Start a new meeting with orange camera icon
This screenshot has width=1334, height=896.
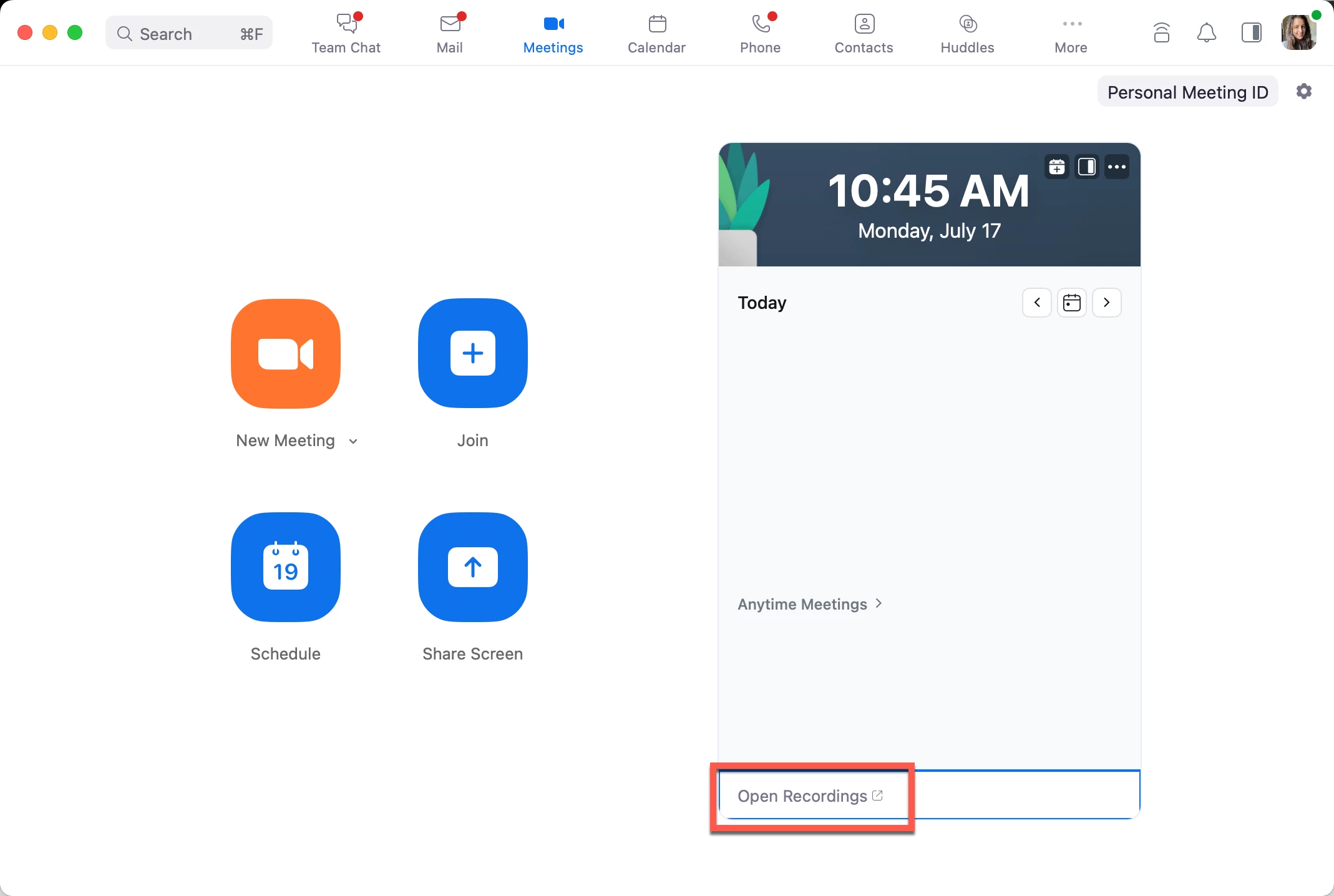pos(286,353)
